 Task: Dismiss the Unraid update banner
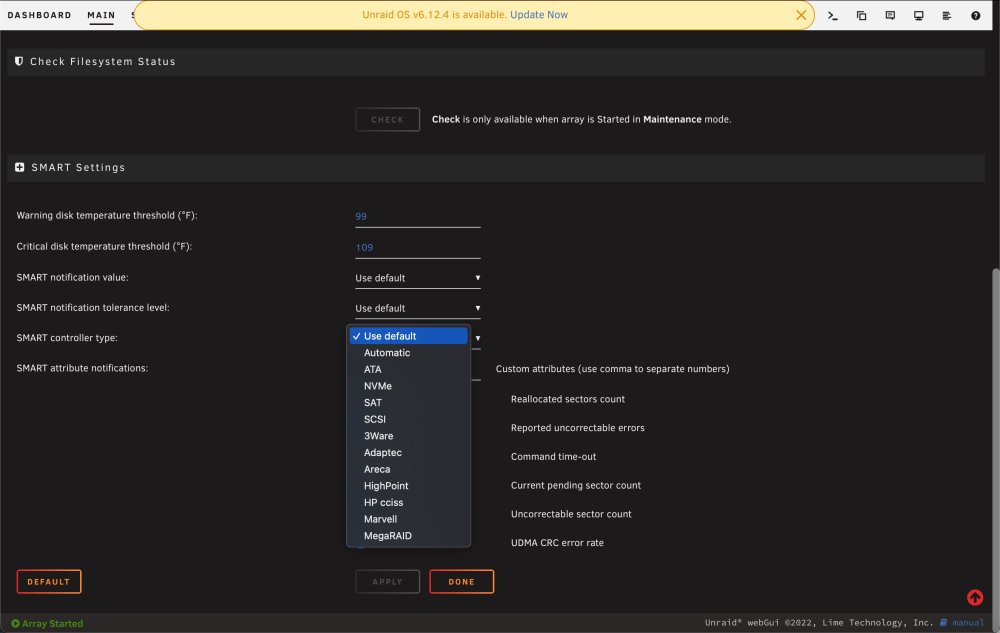(801, 15)
